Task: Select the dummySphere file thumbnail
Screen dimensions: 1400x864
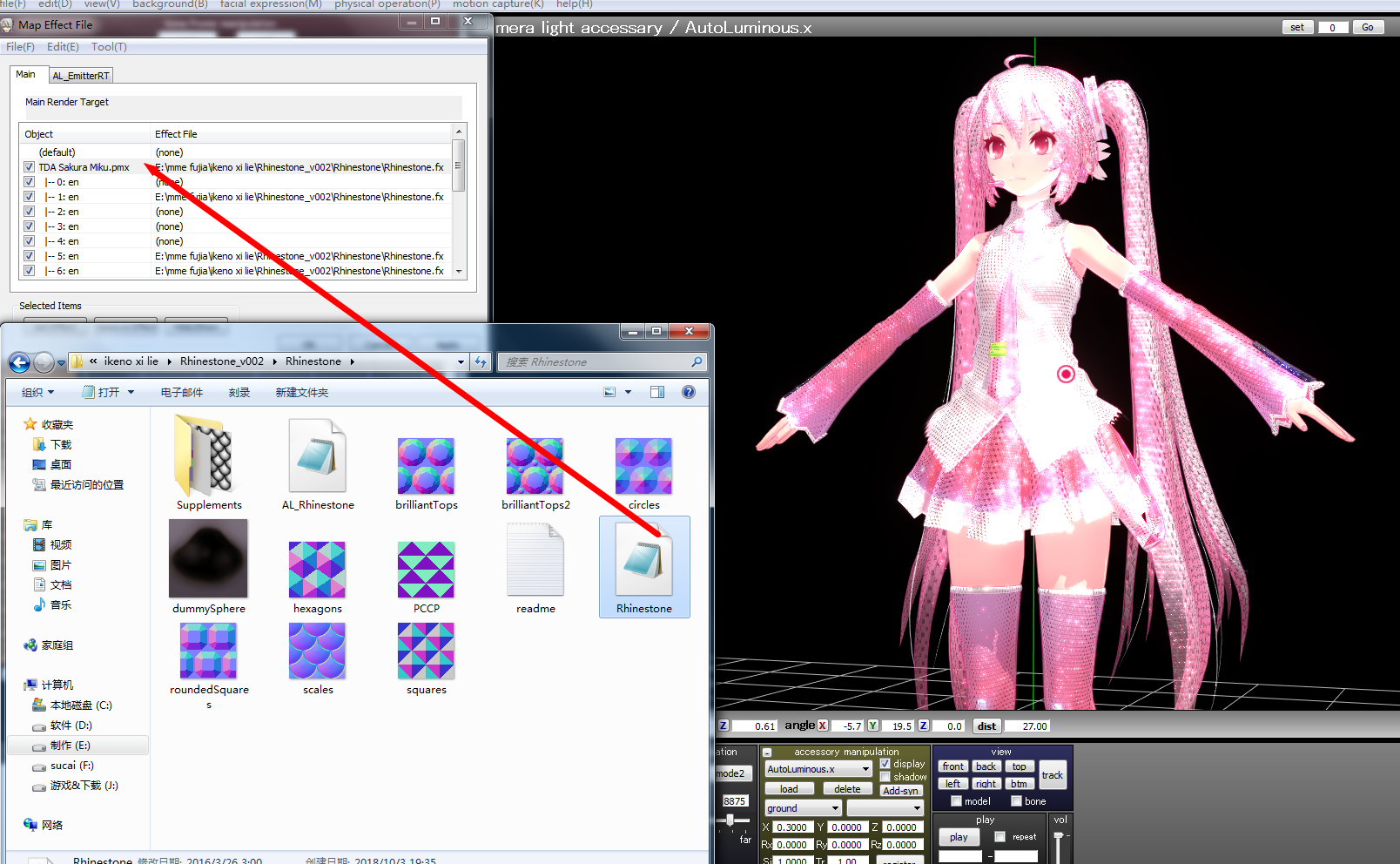Action: coord(208,558)
